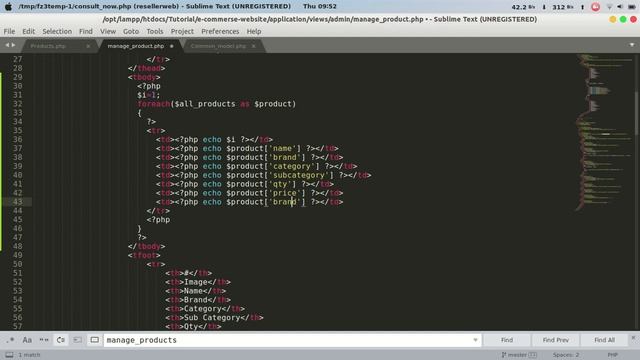
Task: Click the 1 match status text
Action: point(29,355)
